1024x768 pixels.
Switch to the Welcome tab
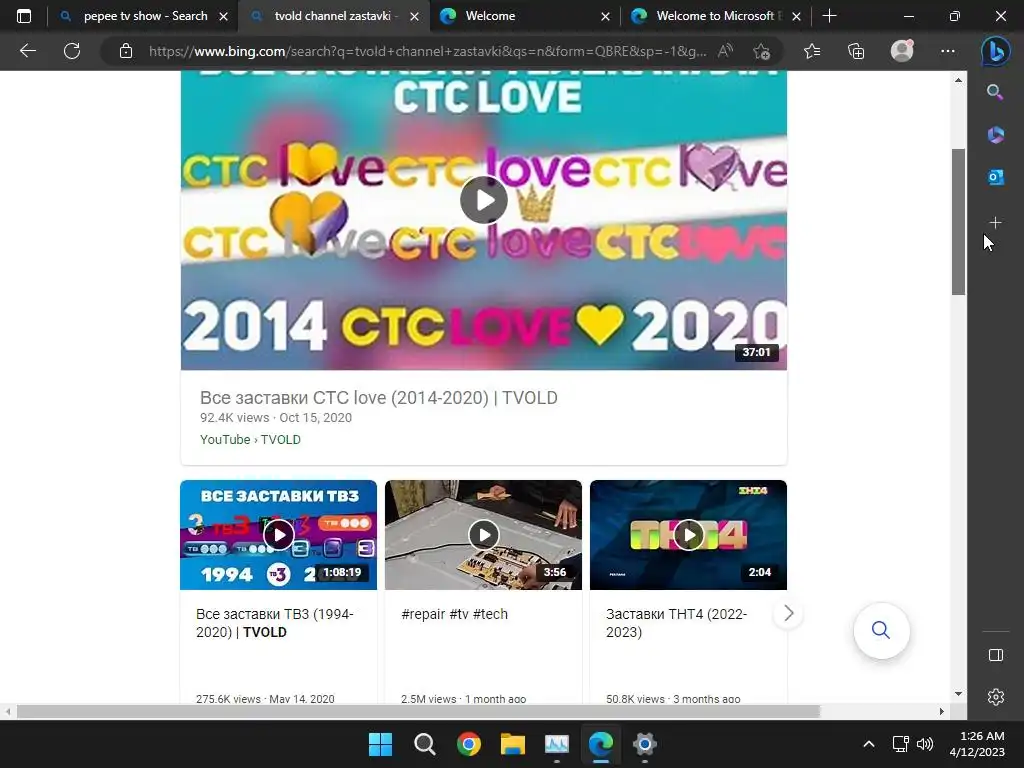(522, 16)
